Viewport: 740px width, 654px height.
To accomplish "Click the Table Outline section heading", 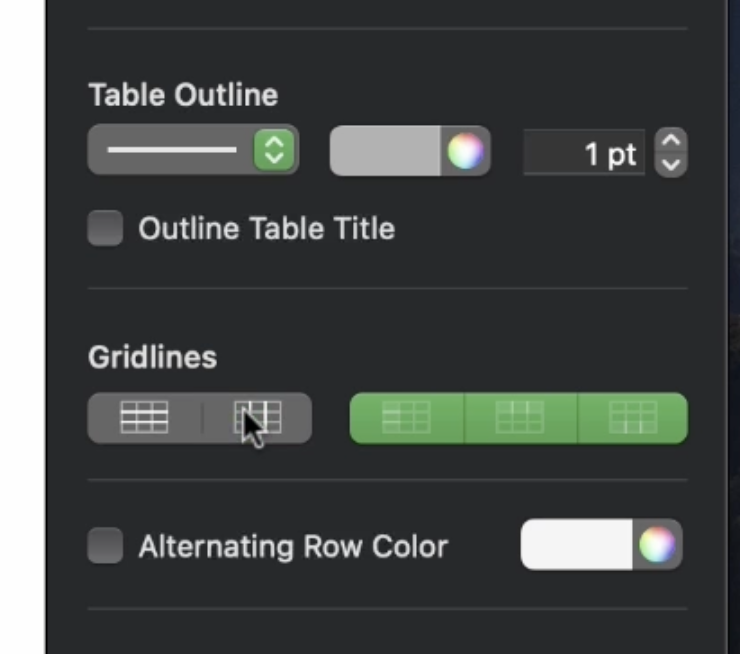I will tap(183, 95).
